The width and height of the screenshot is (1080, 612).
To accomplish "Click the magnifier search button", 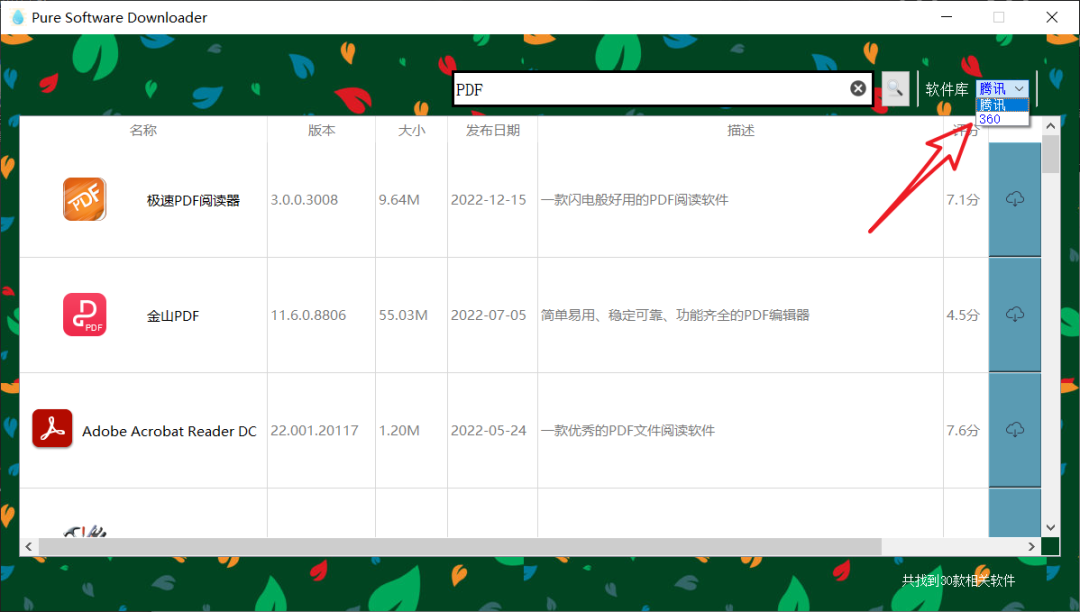I will (x=895, y=88).
